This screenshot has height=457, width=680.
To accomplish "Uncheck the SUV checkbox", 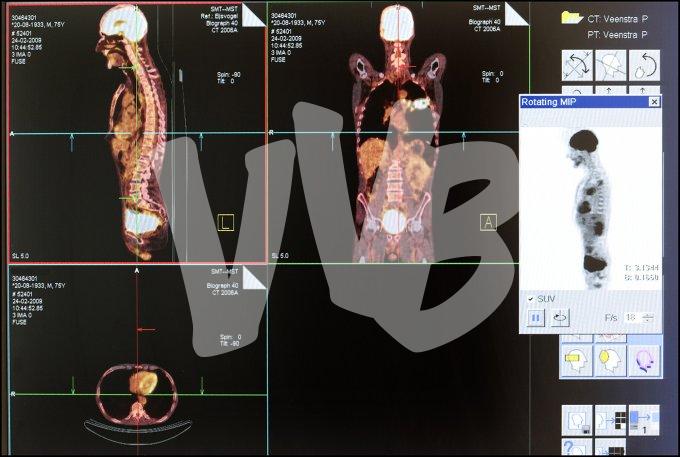I will pos(530,298).
